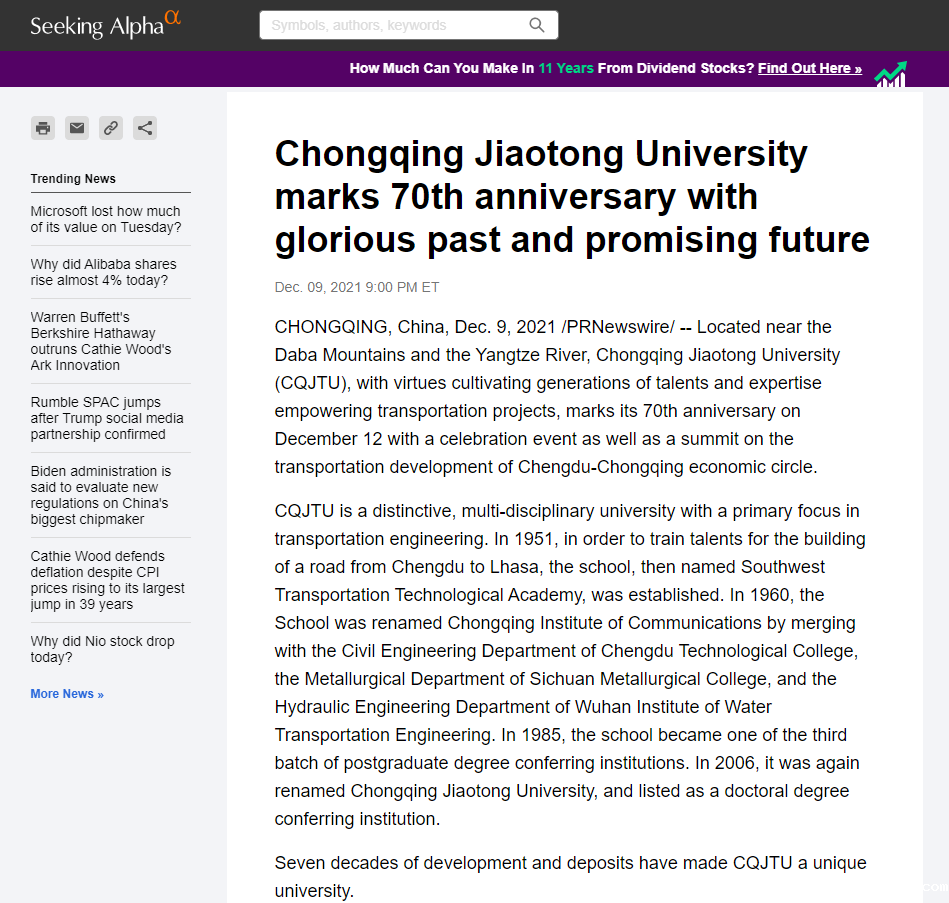Screen dimensions: 949x903
Task: Expand the trending list with 'More News »'
Action: click(67, 694)
